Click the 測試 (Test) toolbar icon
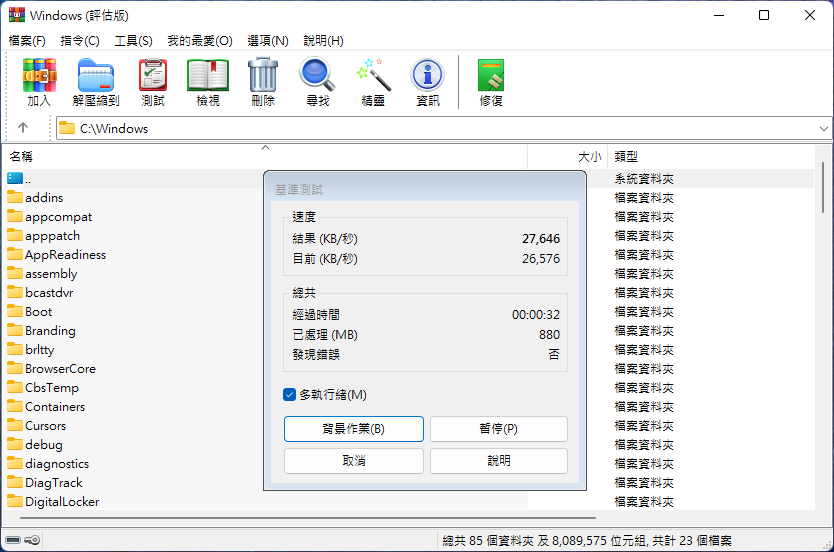Screen dimensions: 834x552 tap(153, 77)
